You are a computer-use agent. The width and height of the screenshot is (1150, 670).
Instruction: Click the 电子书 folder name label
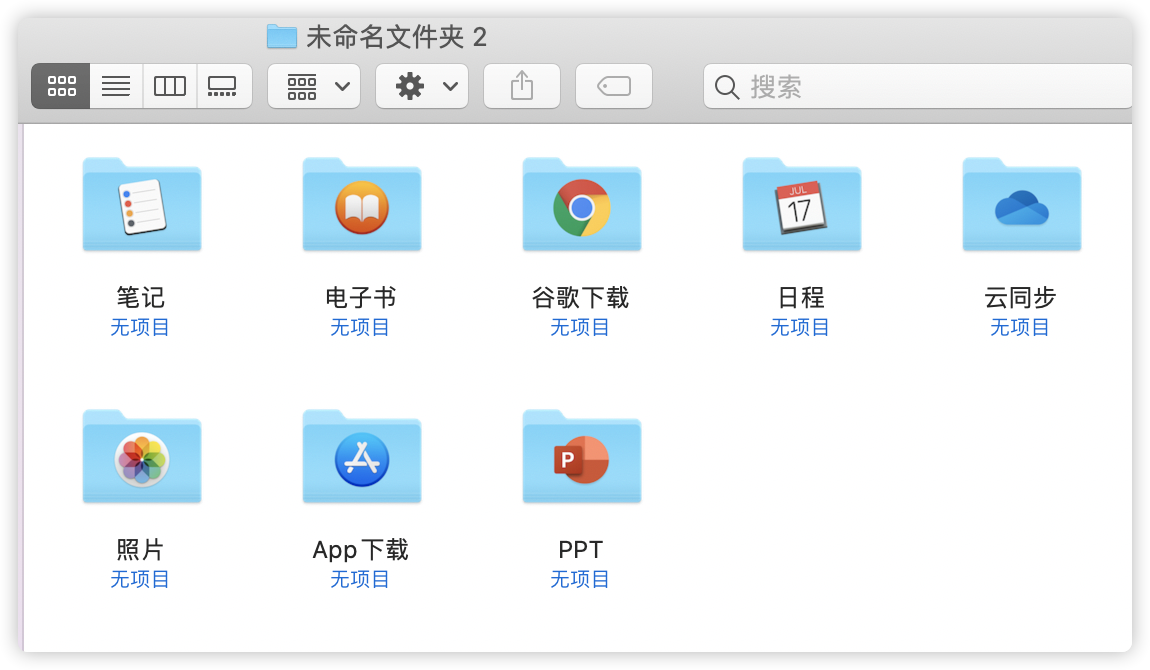pyautogui.click(x=361, y=298)
